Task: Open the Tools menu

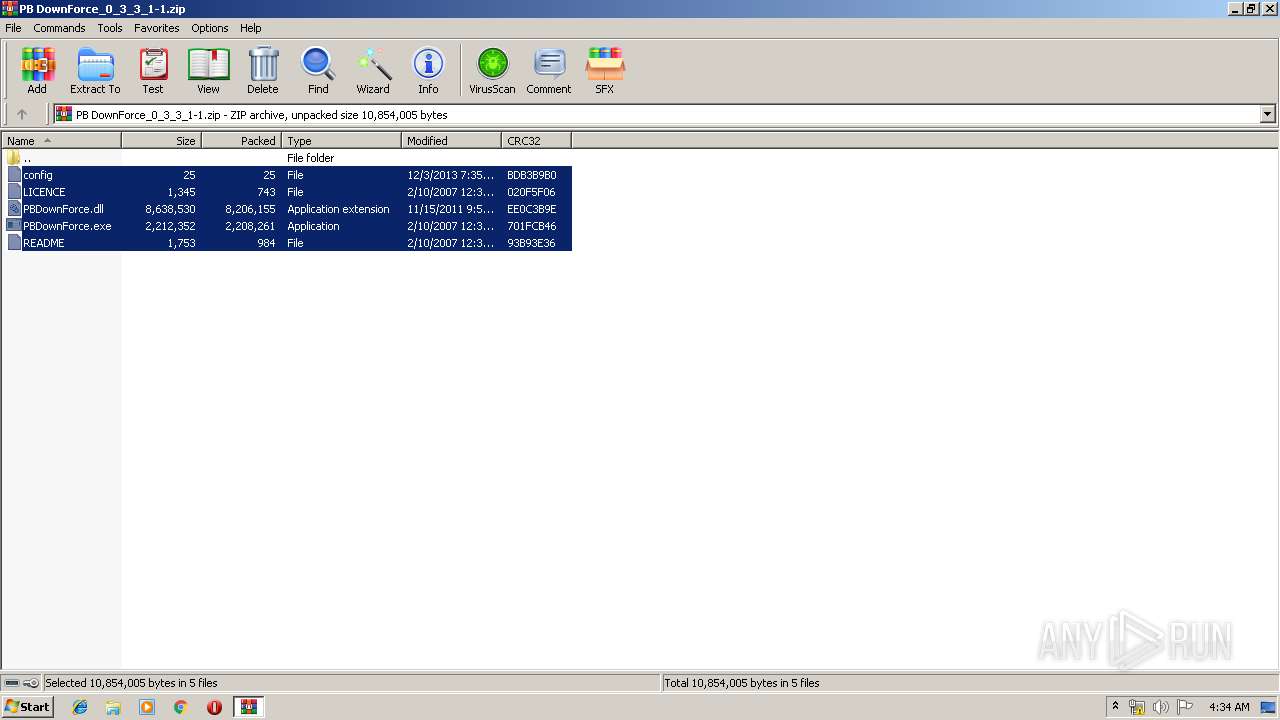Action: pyautogui.click(x=110, y=28)
